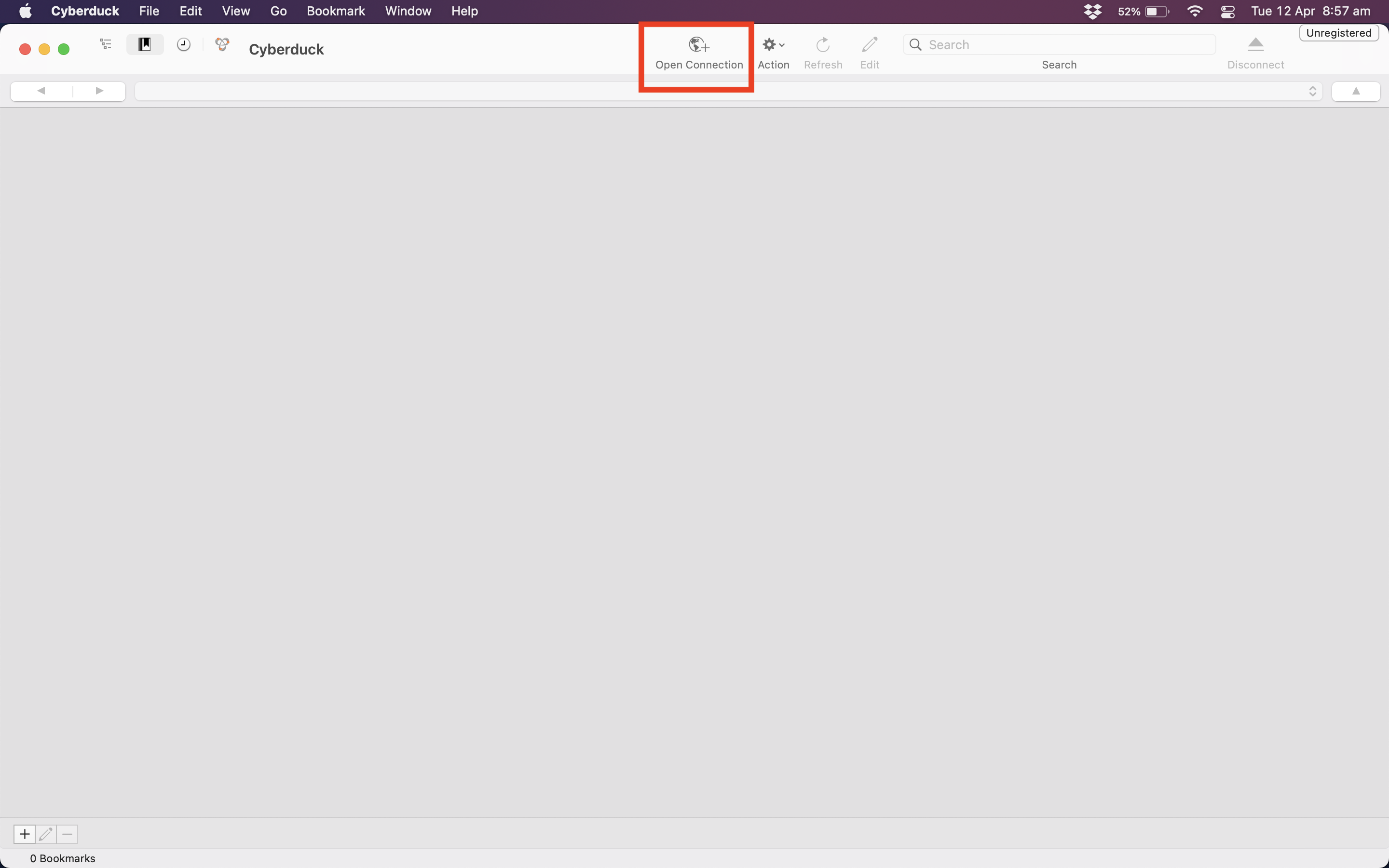1389x868 pixels.
Task: Click the Edit bookmark pencil button
Action: coord(45,833)
